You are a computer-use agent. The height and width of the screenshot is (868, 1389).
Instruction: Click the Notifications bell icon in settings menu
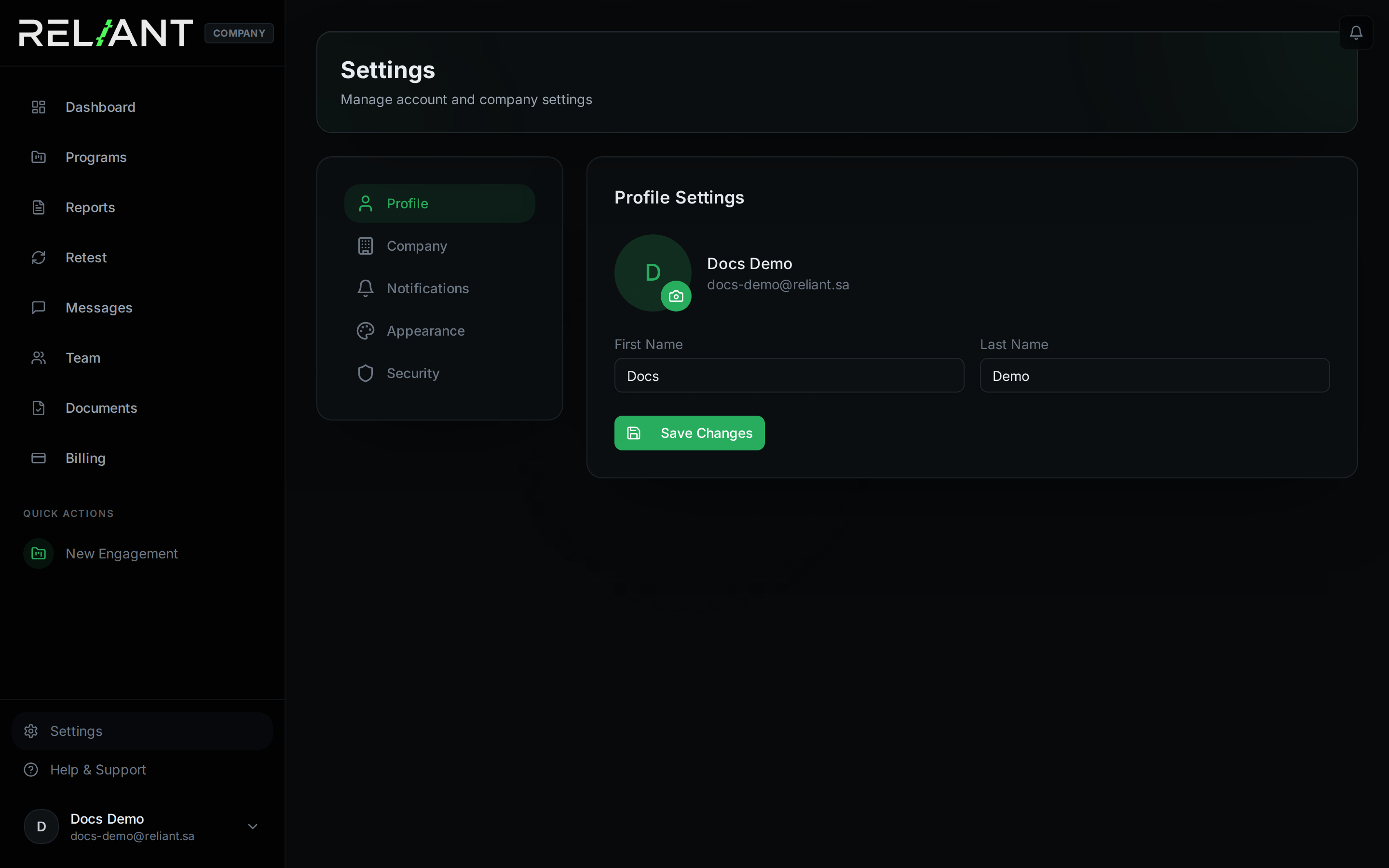tap(366, 288)
